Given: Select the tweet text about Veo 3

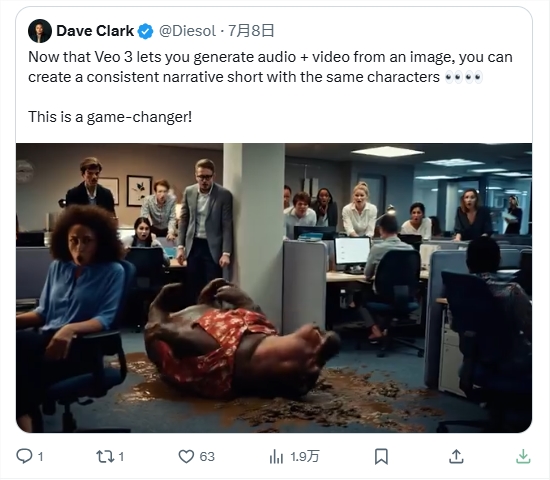Looking at the screenshot, I should pyautogui.click(x=270, y=67).
